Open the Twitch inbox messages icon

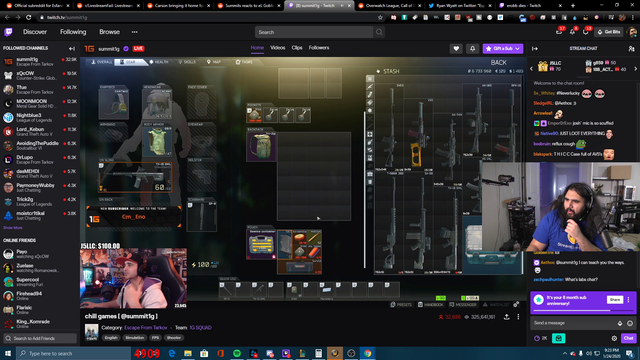[559, 32]
